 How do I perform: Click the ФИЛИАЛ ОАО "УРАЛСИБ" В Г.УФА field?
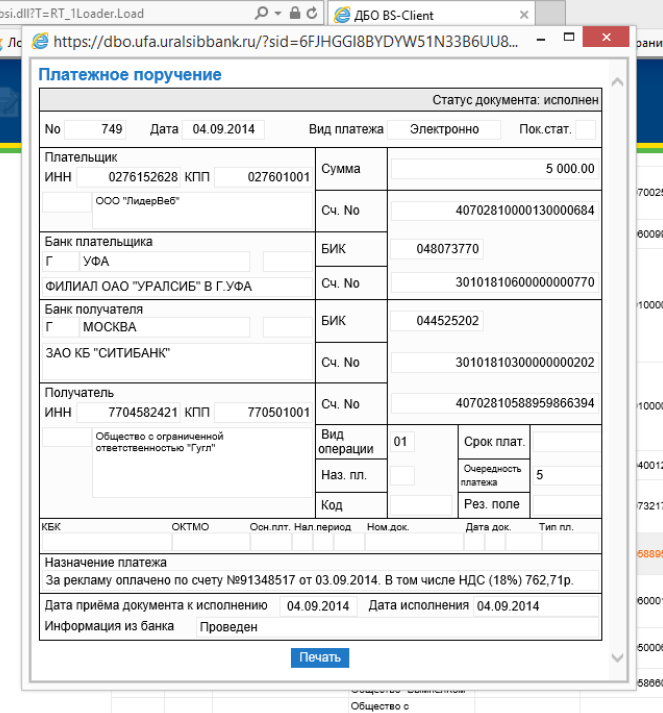pos(177,286)
